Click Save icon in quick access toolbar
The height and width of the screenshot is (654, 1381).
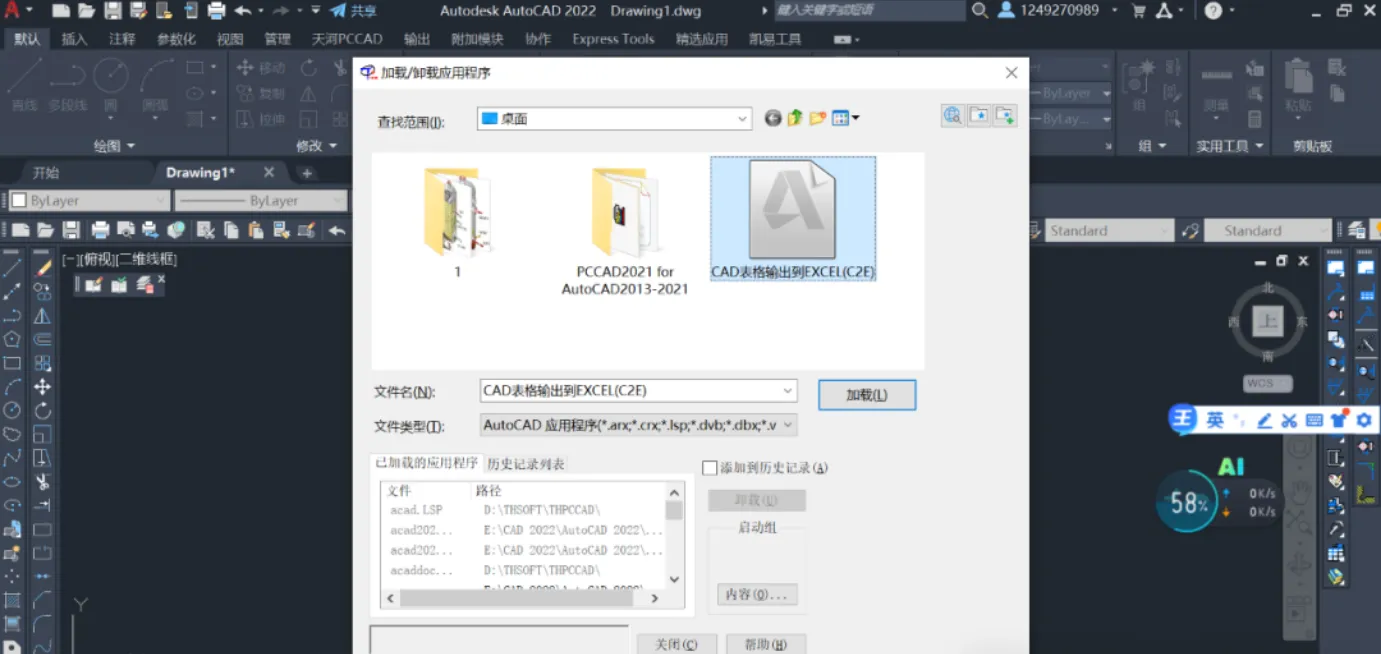[x=113, y=11]
